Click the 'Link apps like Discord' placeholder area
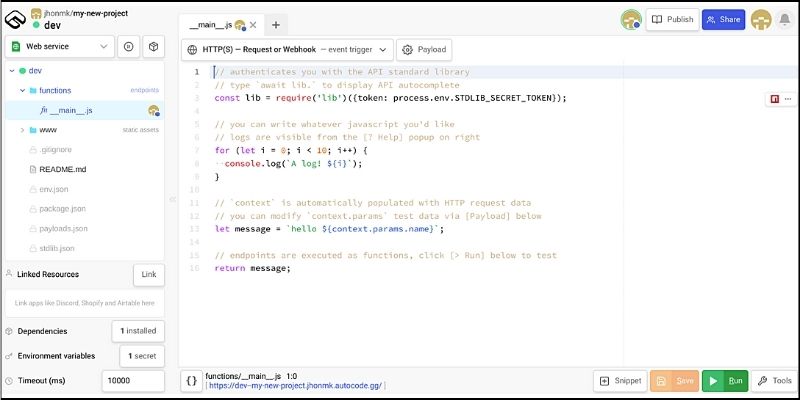Viewport: 800px width, 400px height. 85,303
